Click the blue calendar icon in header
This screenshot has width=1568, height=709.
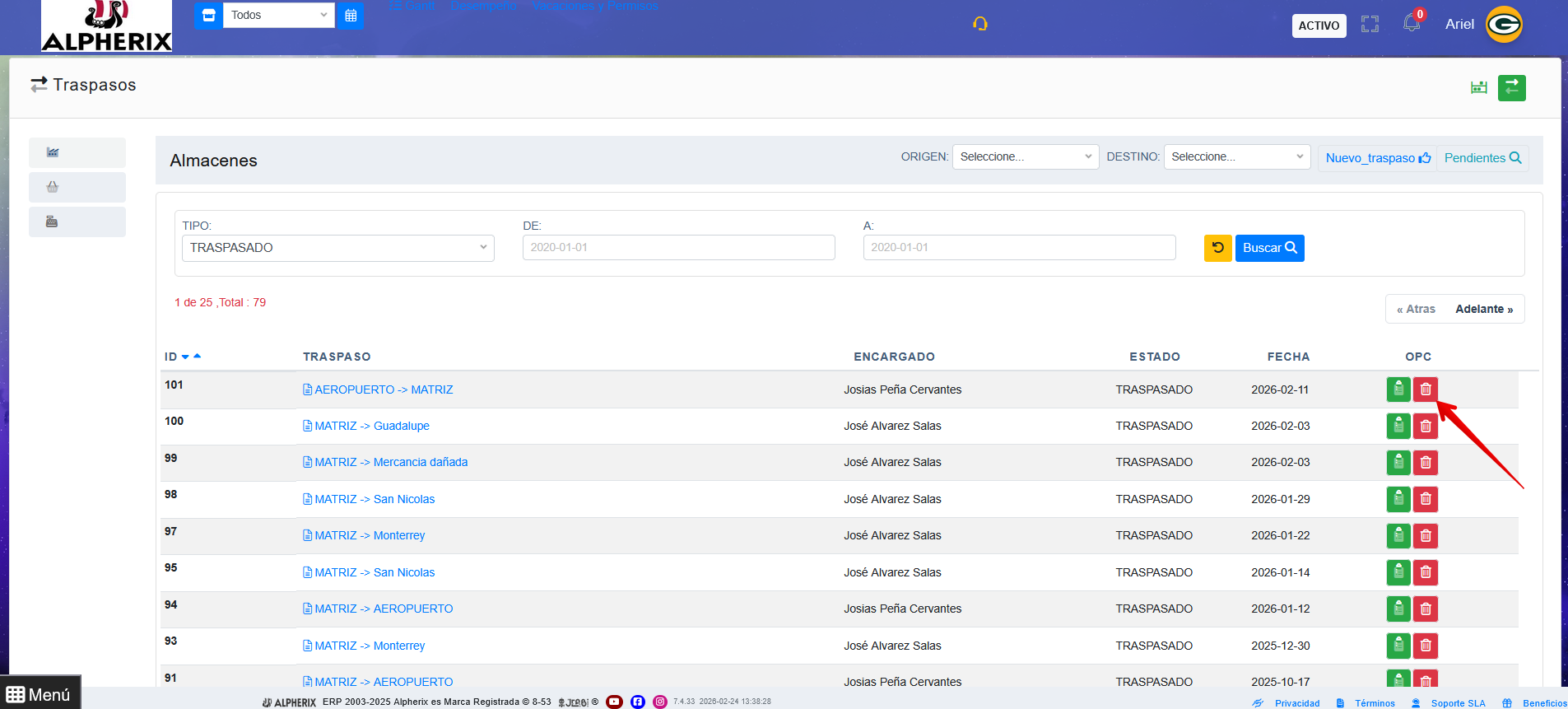click(x=351, y=15)
